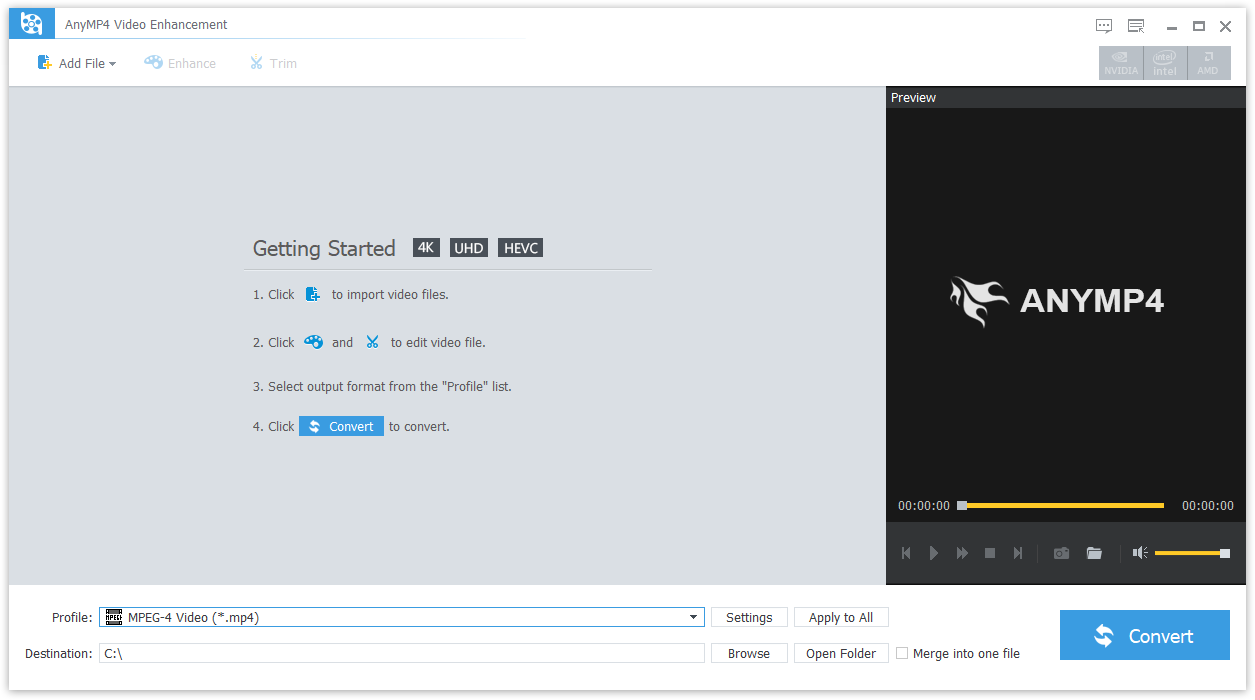Click the palette enhance icon in step 2
Image resolution: width=1255 pixels, height=700 pixels.
(313, 342)
